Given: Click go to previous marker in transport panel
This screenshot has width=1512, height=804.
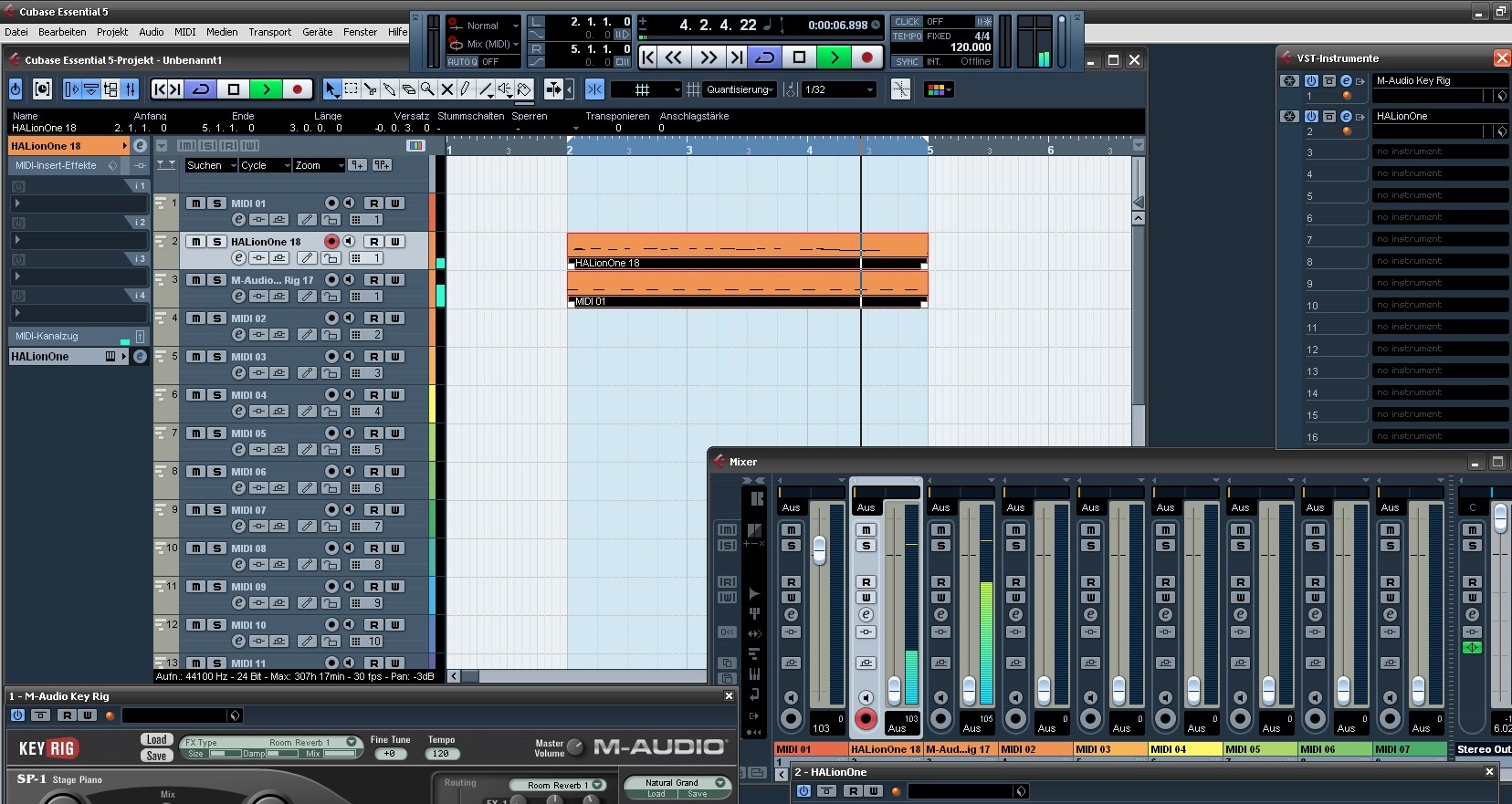Looking at the screenshot, I should (647, 57).
